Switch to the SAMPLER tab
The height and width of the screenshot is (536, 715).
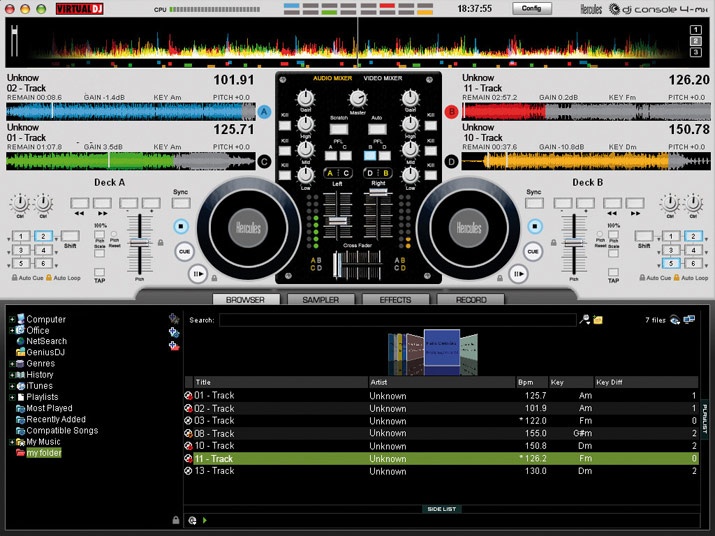320,299
